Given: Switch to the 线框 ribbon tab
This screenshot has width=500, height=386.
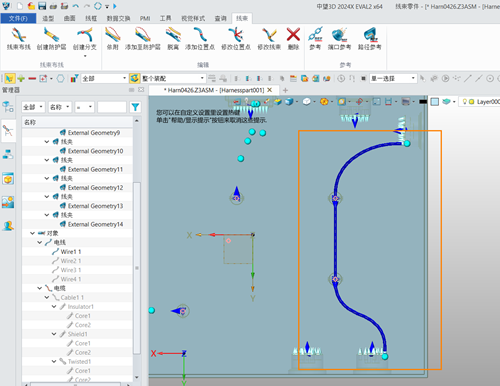Looking at the screenshot, I should (91, 18).
